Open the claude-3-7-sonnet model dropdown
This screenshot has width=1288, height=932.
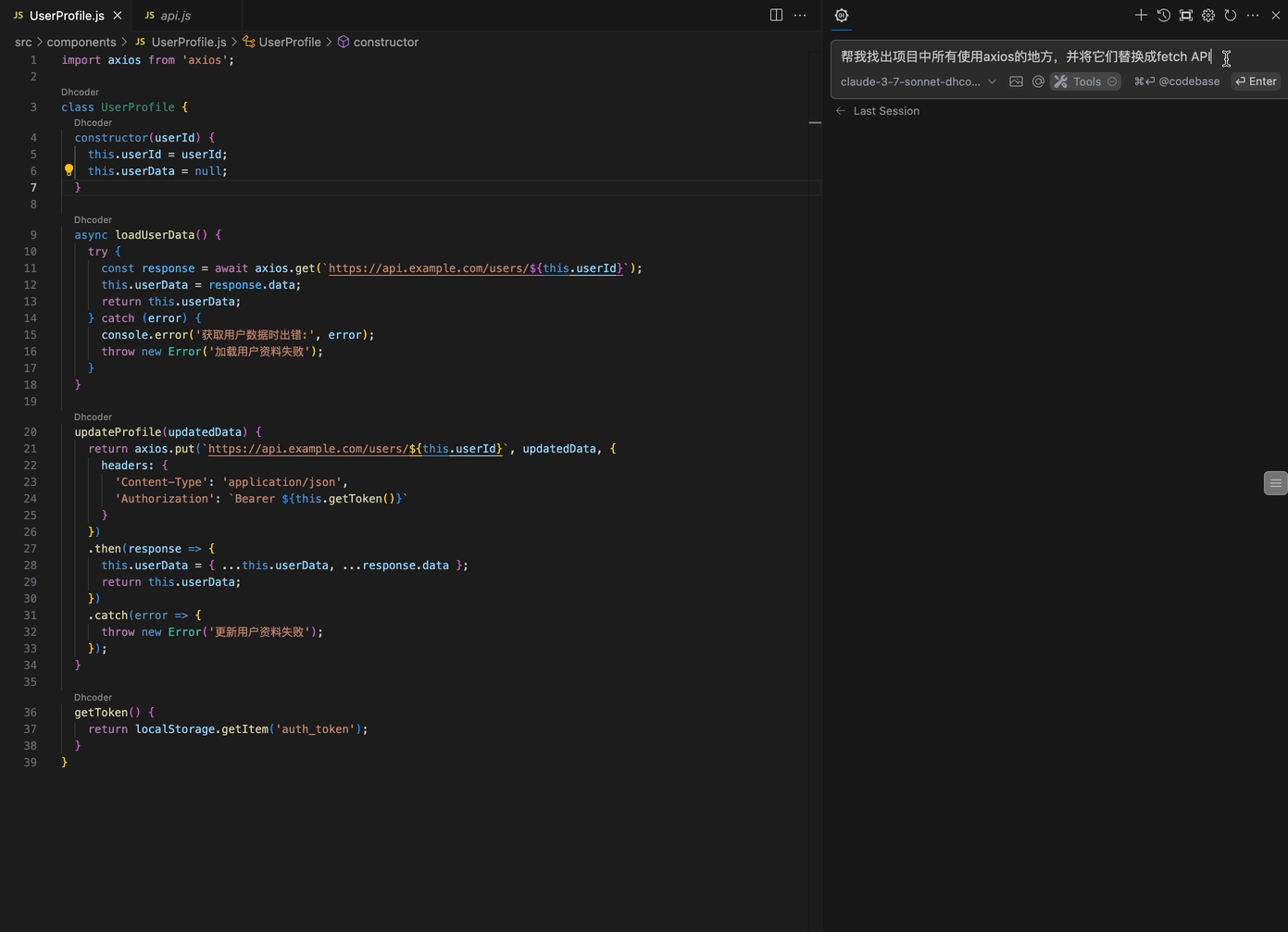919,81
